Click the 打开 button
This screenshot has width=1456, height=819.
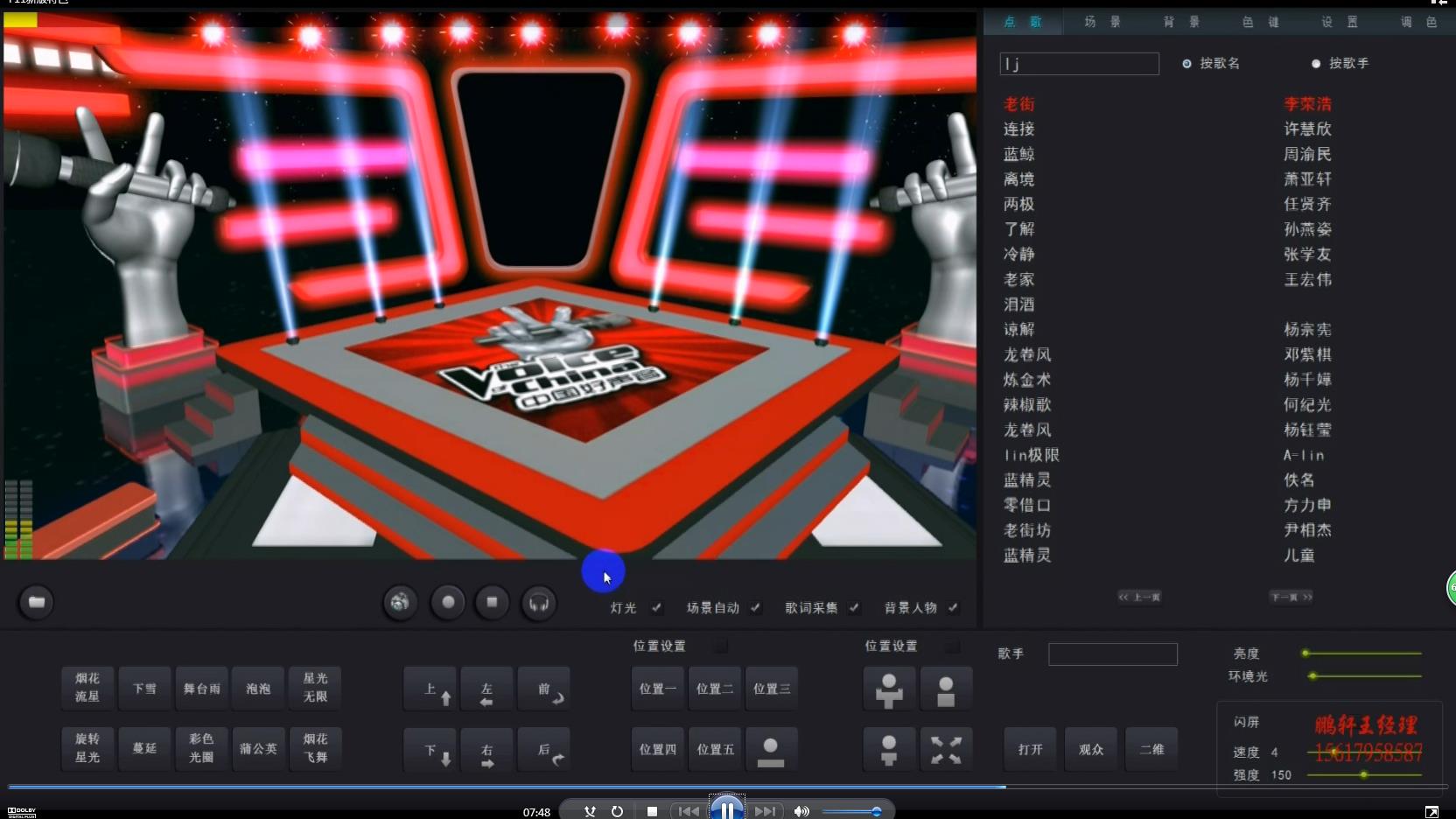1030,750
